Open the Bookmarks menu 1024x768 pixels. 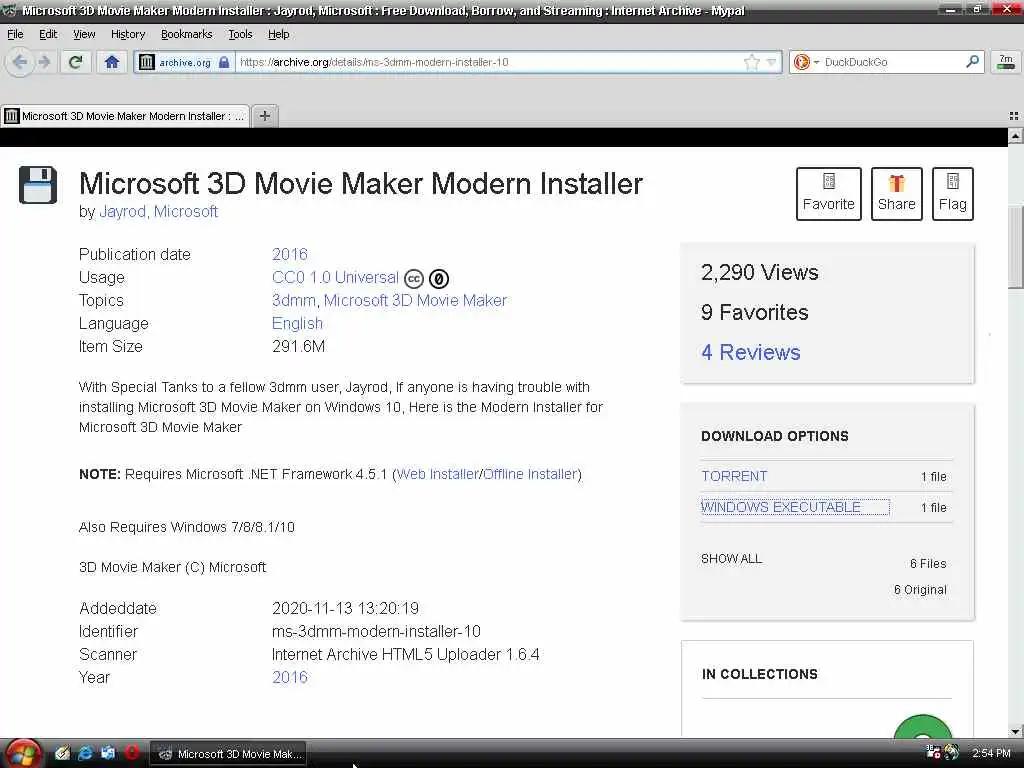pos(186,34)
